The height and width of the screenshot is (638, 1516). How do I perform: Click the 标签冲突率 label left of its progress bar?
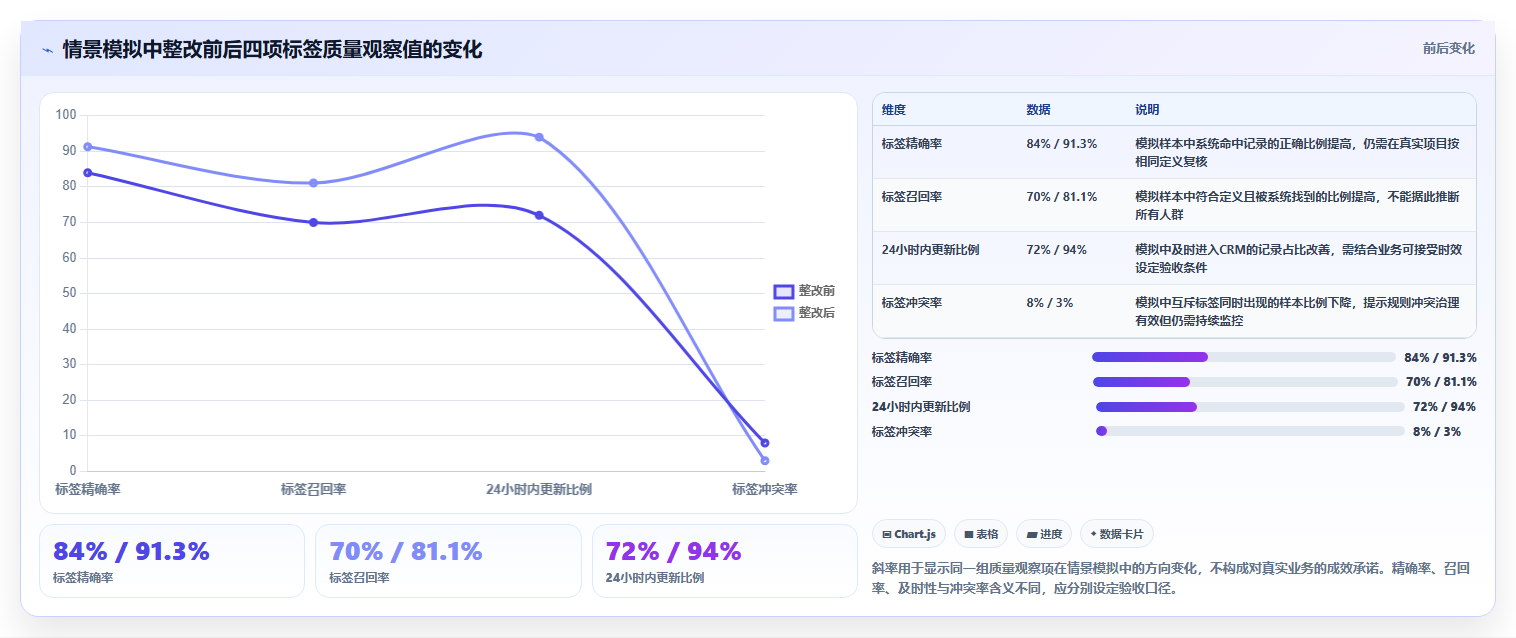tap(902, 432)
